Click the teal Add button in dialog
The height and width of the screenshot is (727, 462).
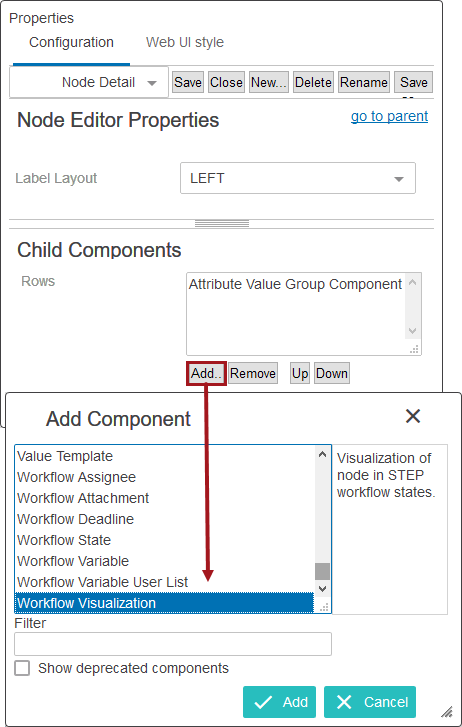[279, 702]
